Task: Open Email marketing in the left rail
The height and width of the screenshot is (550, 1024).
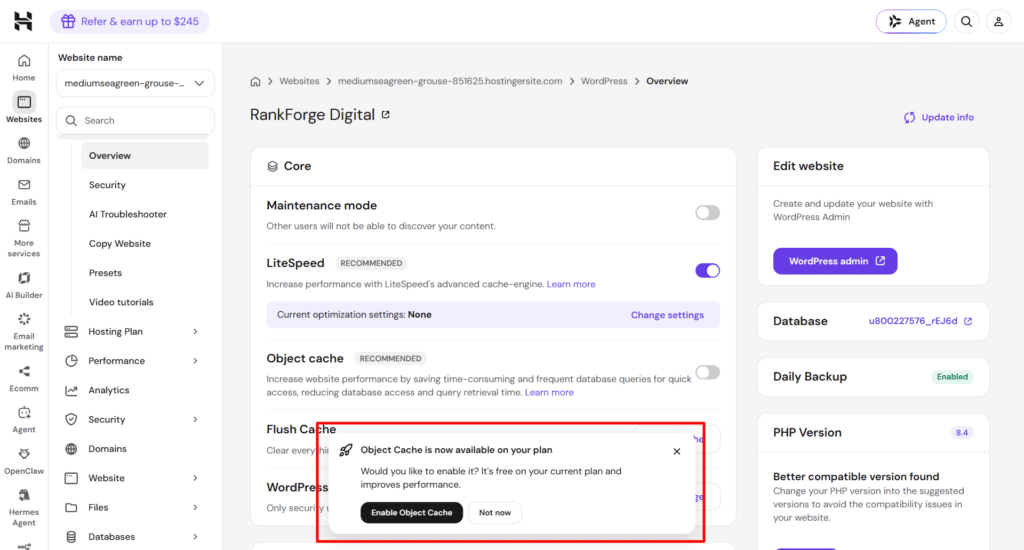Action: tap(24, 332)
